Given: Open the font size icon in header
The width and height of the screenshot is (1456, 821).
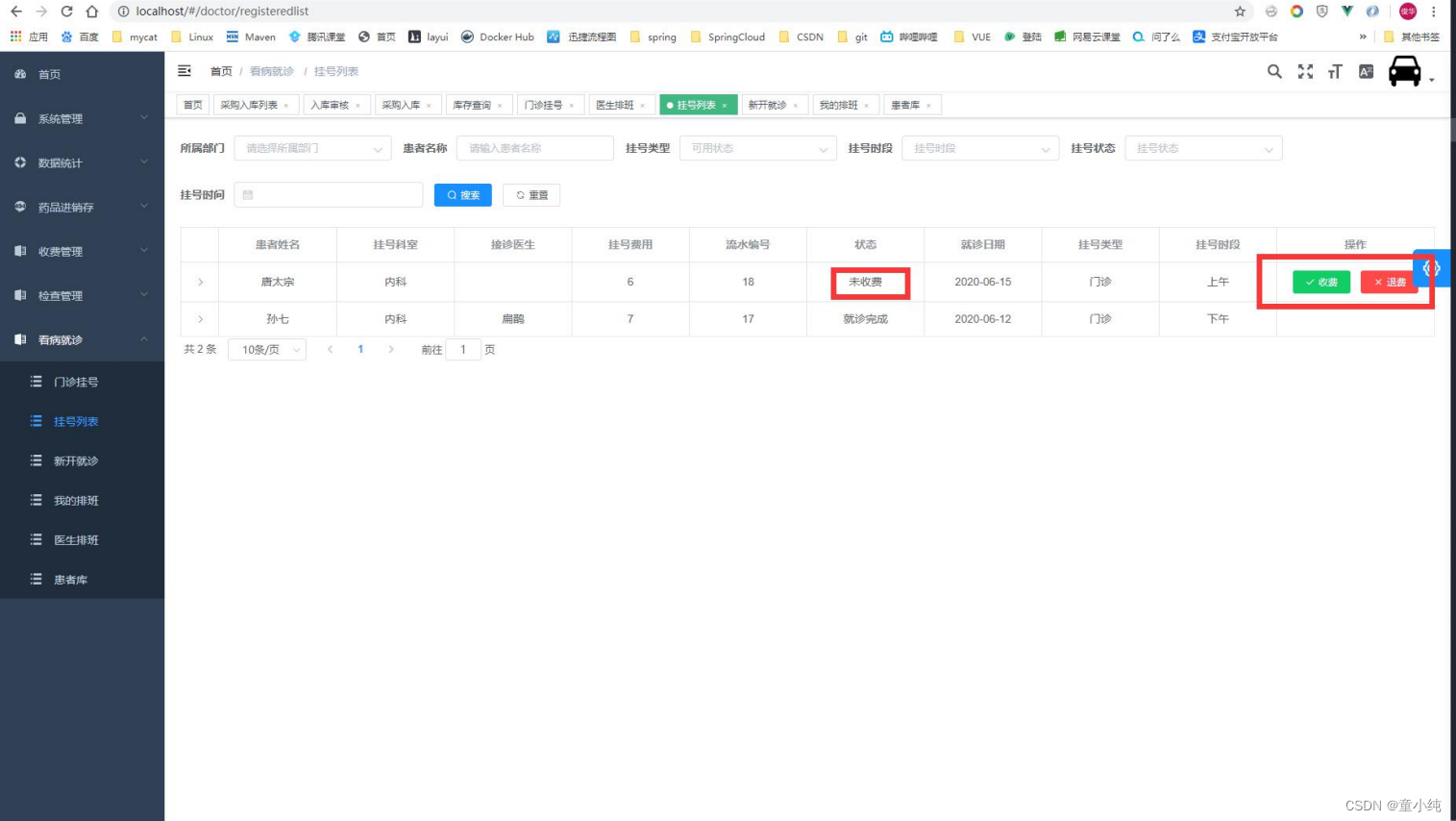Looking at the screenshot, I should point(1335,71).
